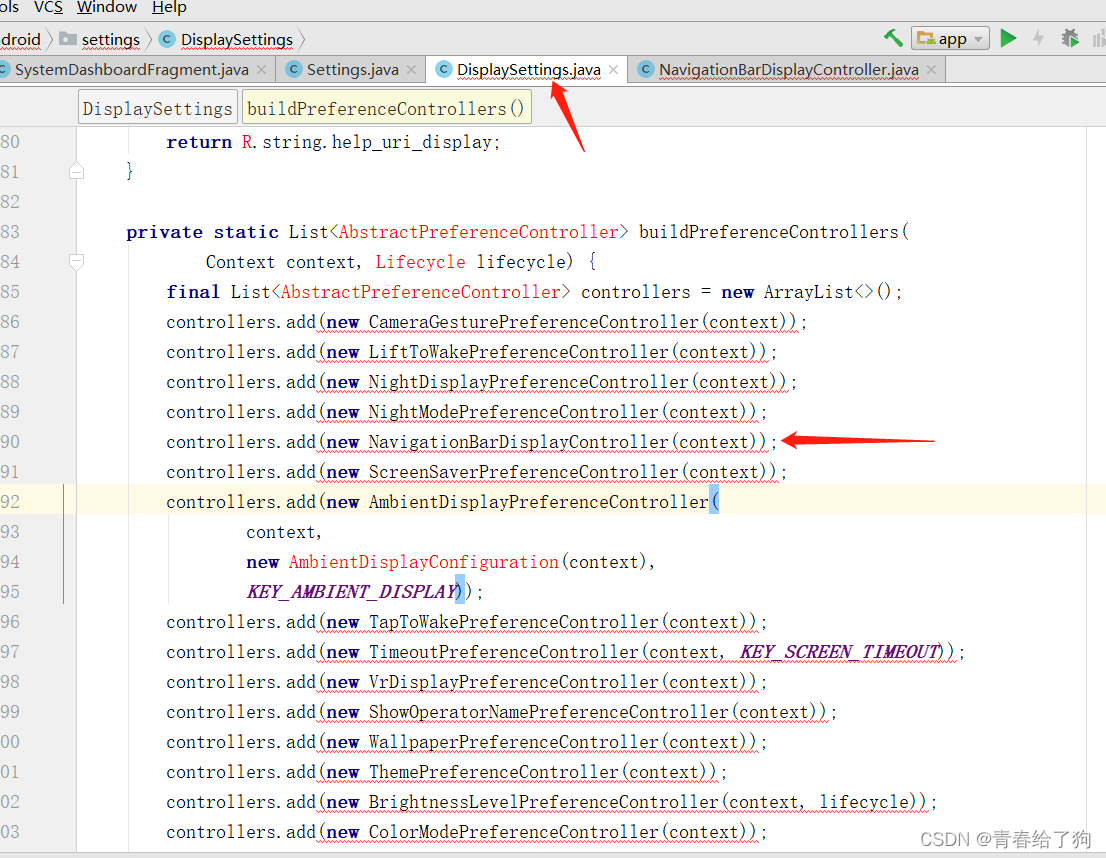The image size is (1106, 858).
Task: Collapse the fold marker at line 84
Action: coord(77,262)
